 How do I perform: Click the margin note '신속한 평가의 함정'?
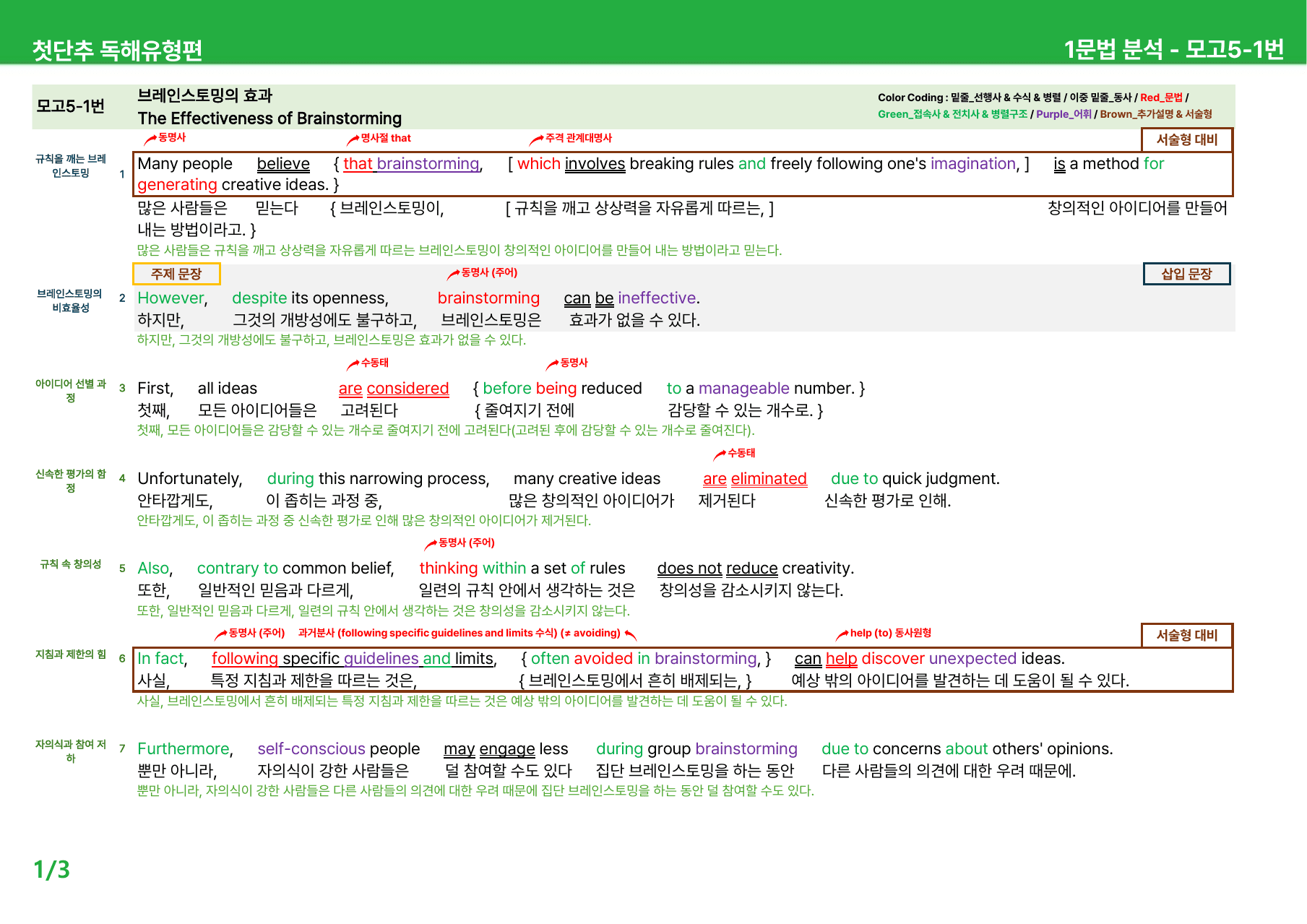point(71,481)
